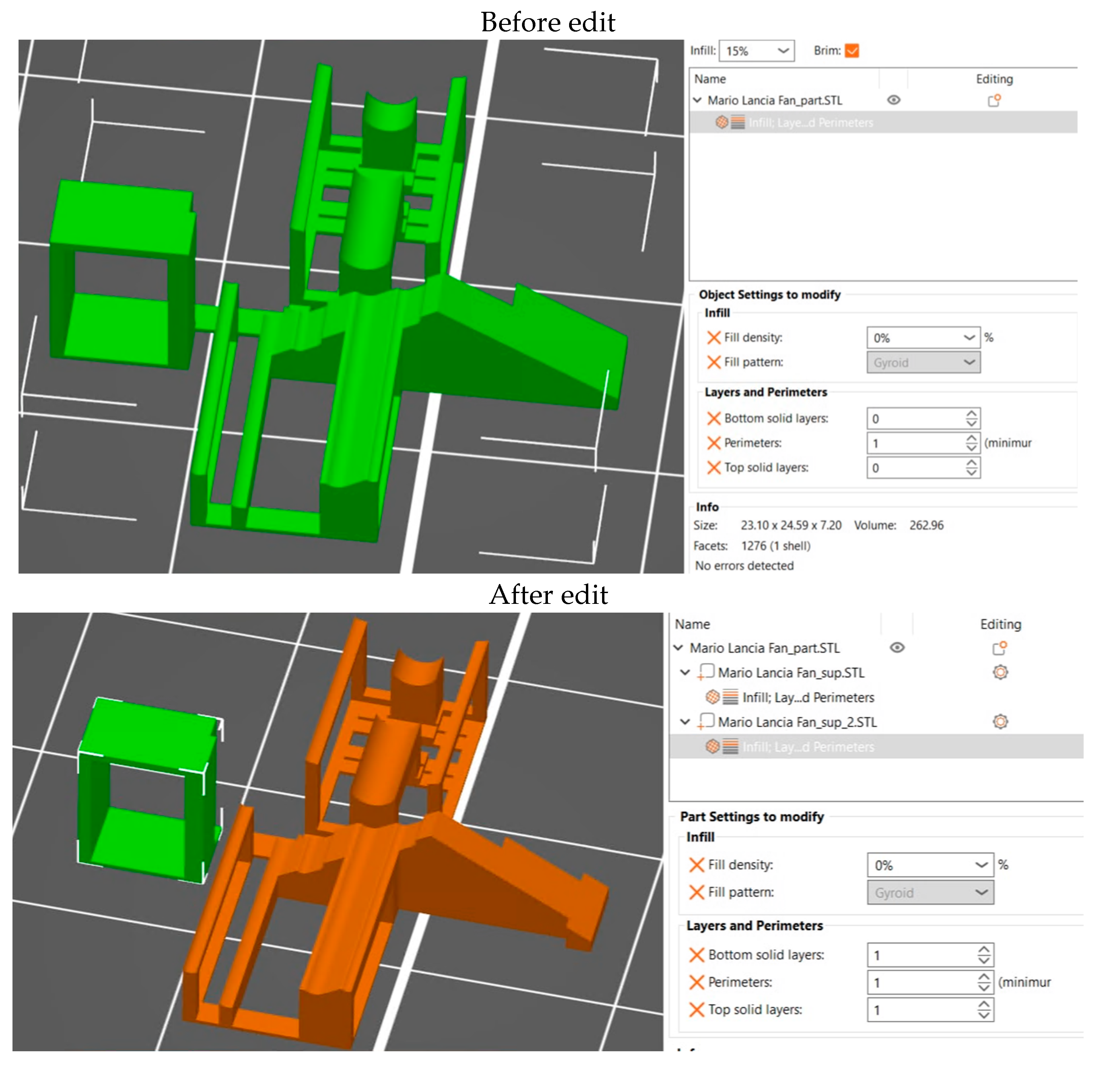Click the gear icon next to Fan_sup_2.STL

click(x=1000, y=722)
